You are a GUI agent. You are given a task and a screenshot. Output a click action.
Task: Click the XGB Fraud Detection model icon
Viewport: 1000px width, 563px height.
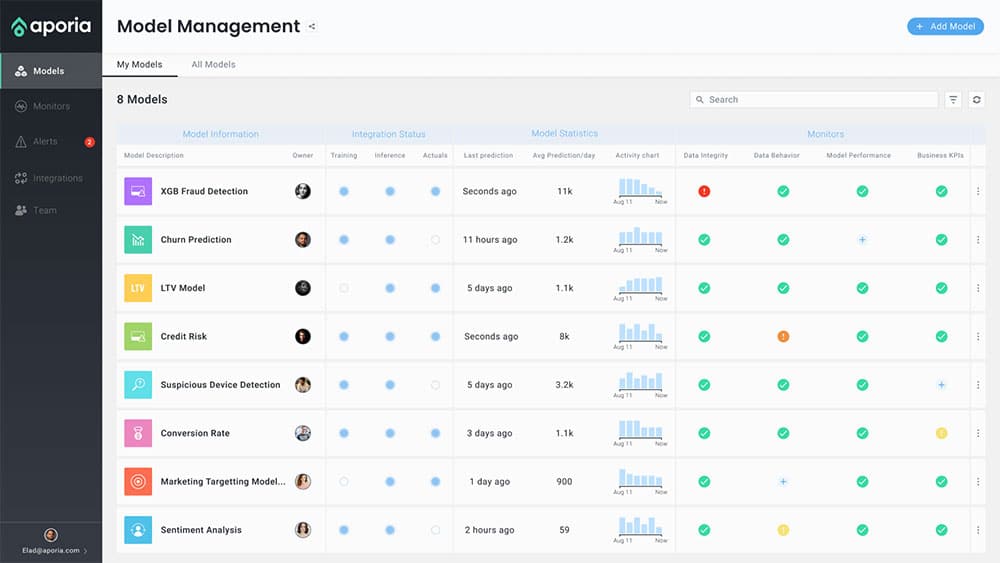coord(138,191)
